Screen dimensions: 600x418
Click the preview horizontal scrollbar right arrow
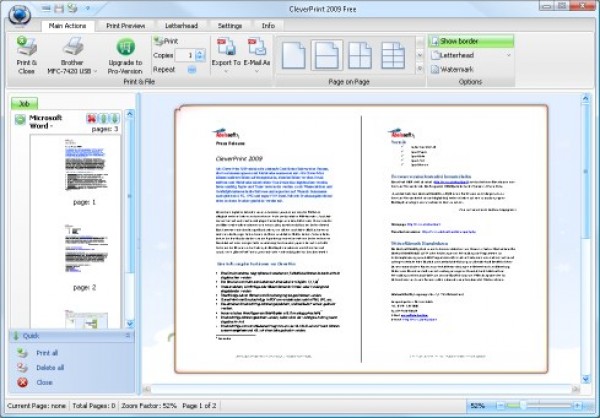point(576,389)
